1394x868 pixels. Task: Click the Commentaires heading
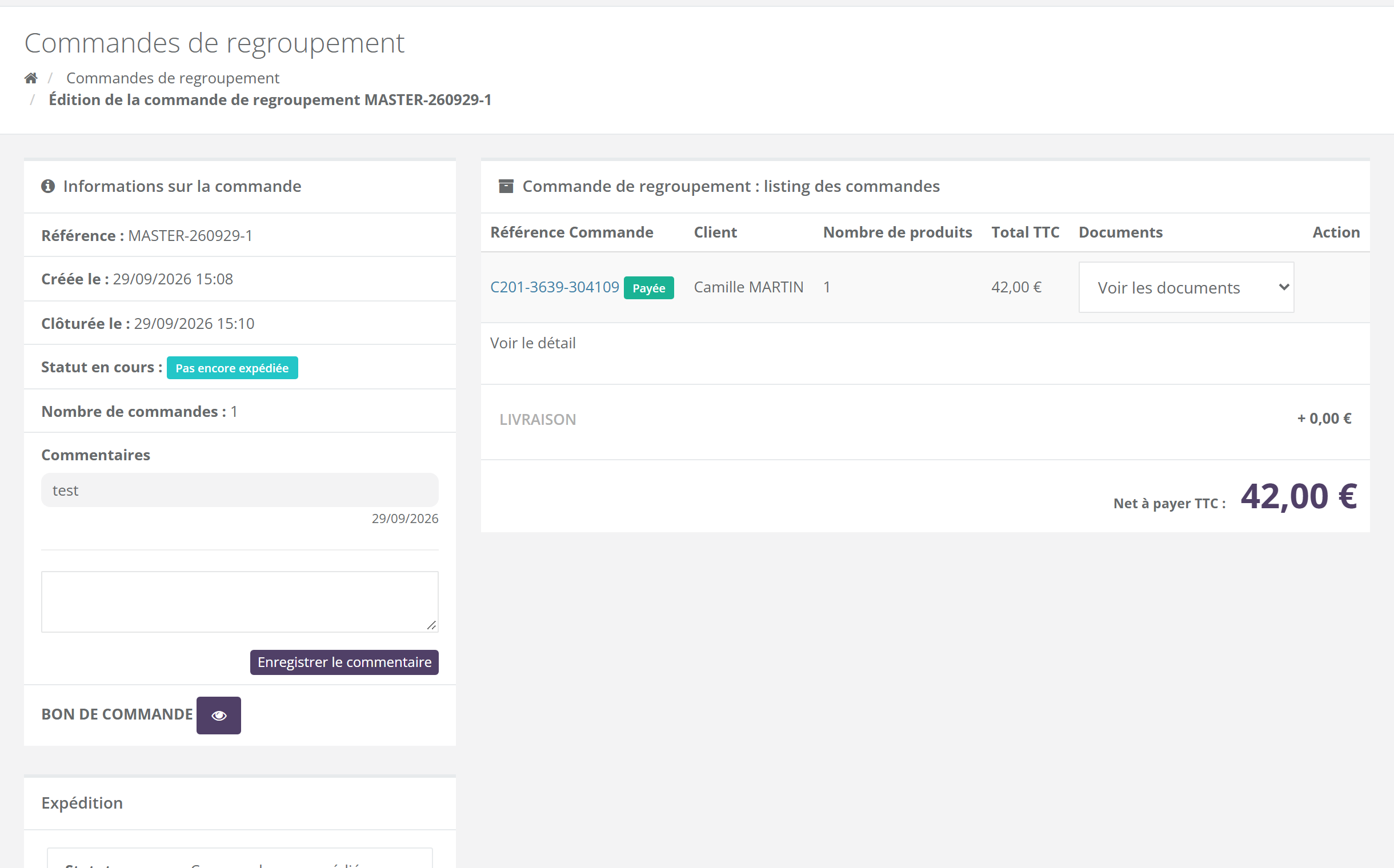point(95,455)
